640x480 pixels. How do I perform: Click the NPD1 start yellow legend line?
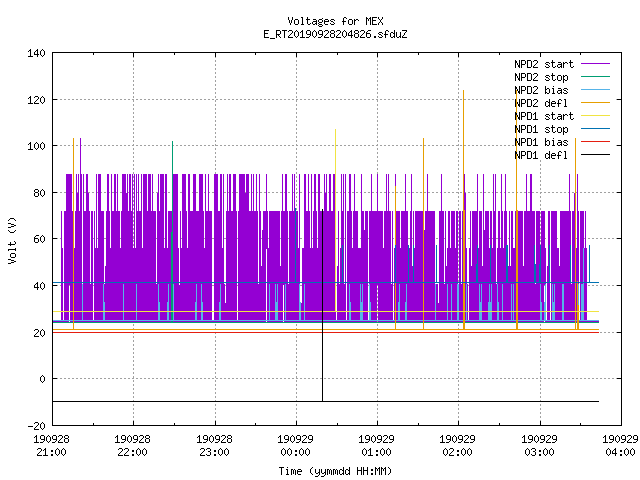pyautogui.click(x=595, y=116)
